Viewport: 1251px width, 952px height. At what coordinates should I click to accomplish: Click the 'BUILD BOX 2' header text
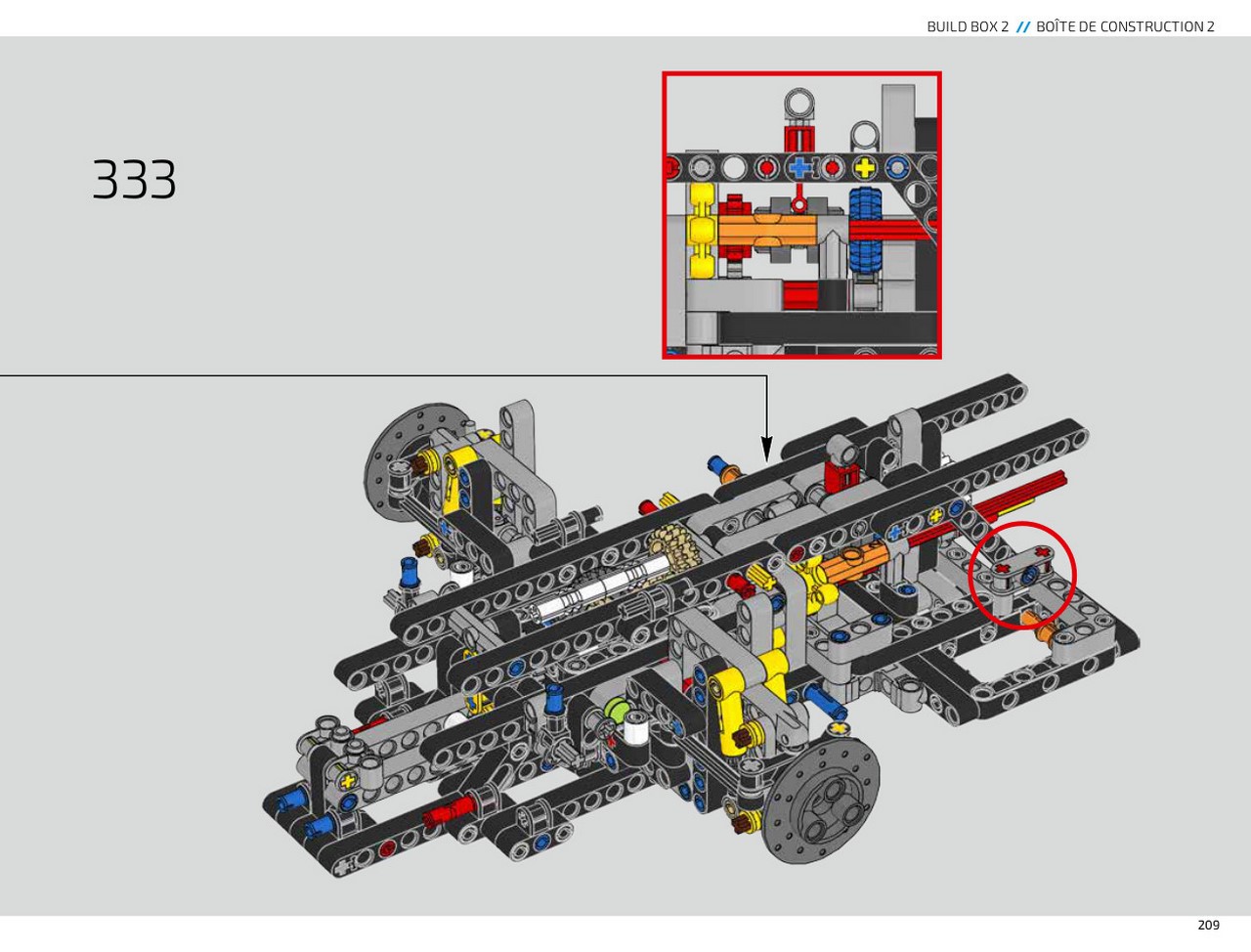pyautogui.click(x=968, y=26)
